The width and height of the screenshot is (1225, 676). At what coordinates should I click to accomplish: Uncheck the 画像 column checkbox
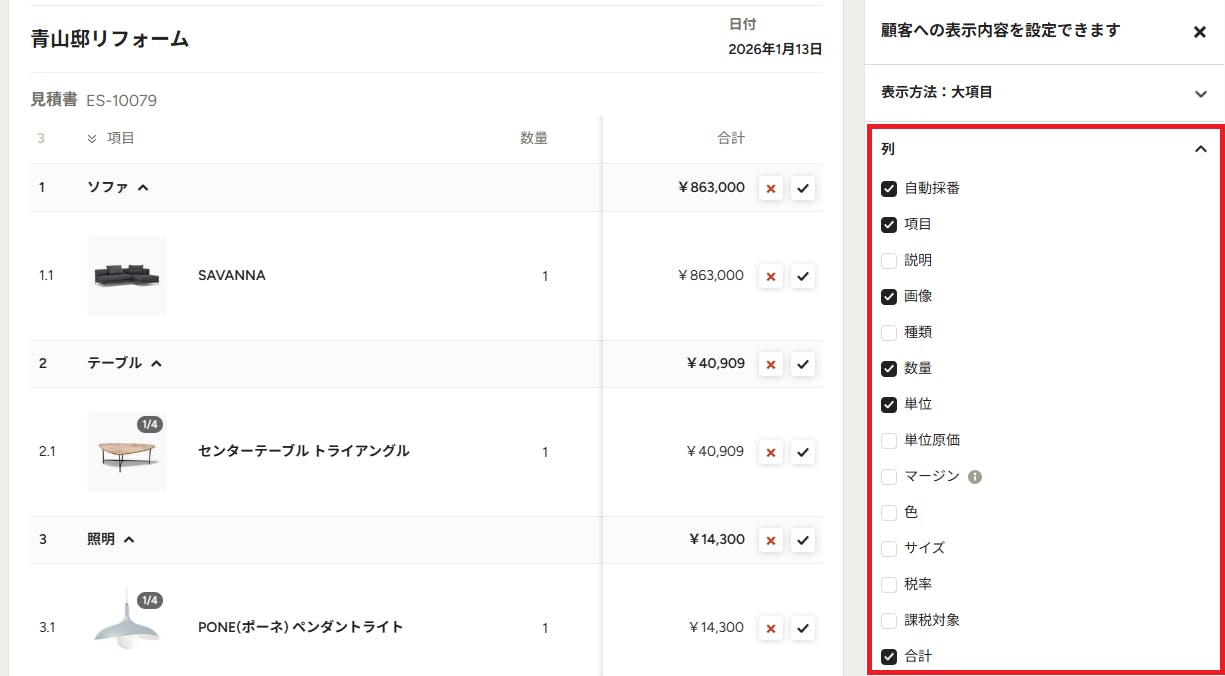889,296
